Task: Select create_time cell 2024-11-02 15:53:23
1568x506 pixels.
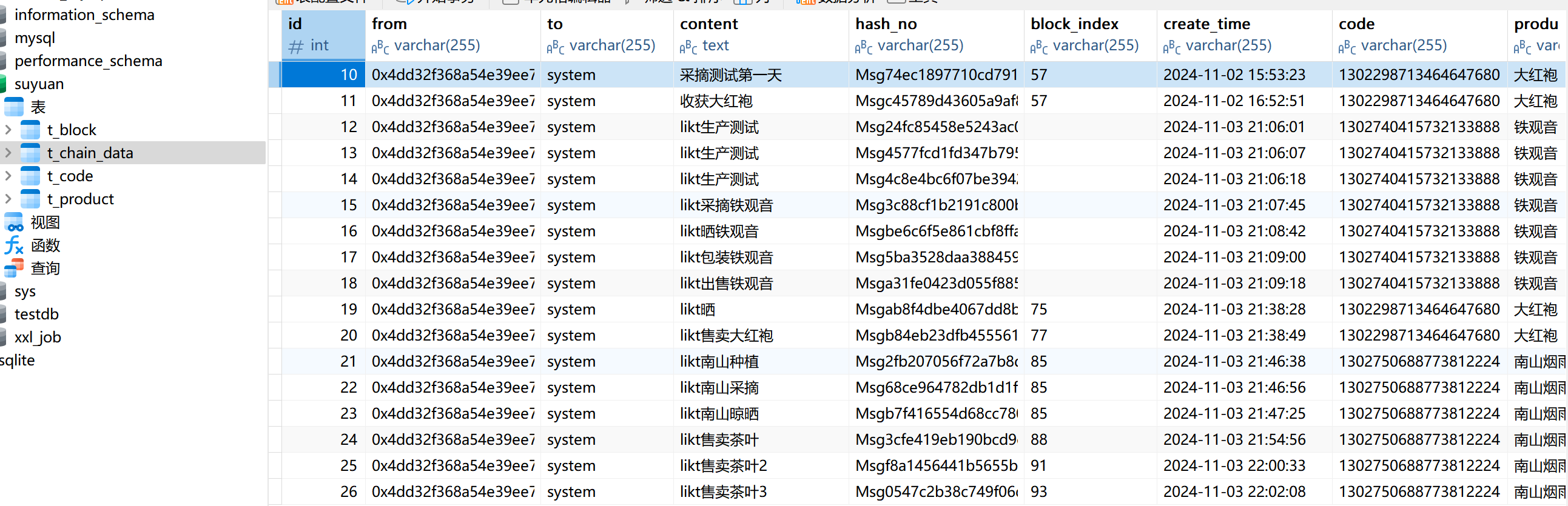Action: 1244,75
